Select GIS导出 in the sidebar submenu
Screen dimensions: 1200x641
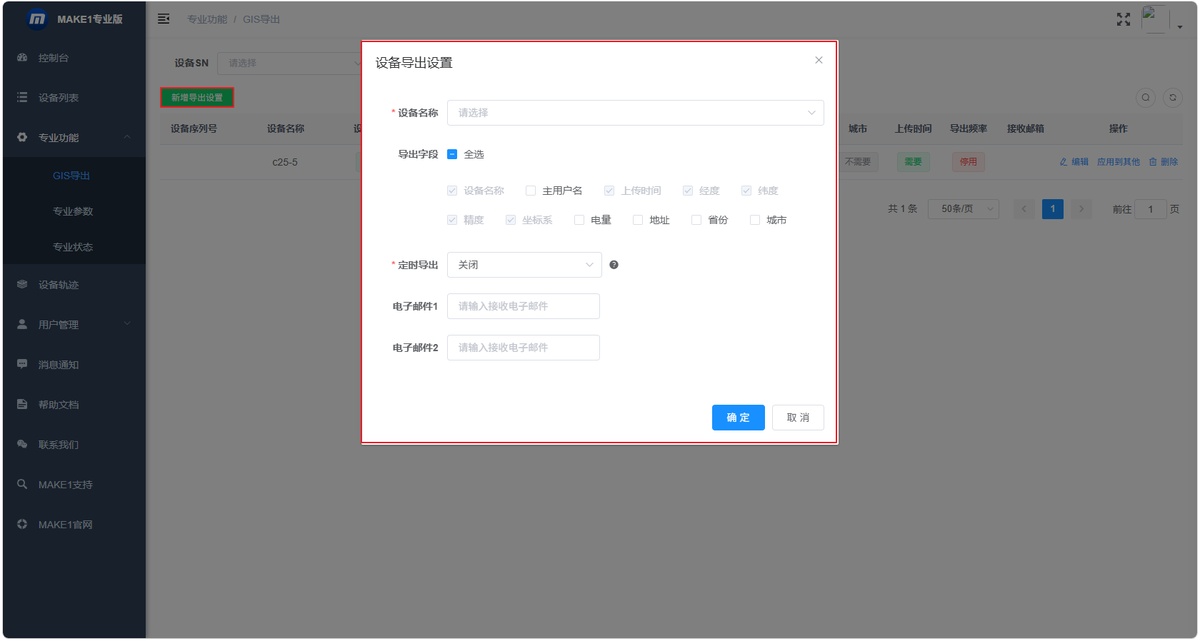[x=73, y=176]
